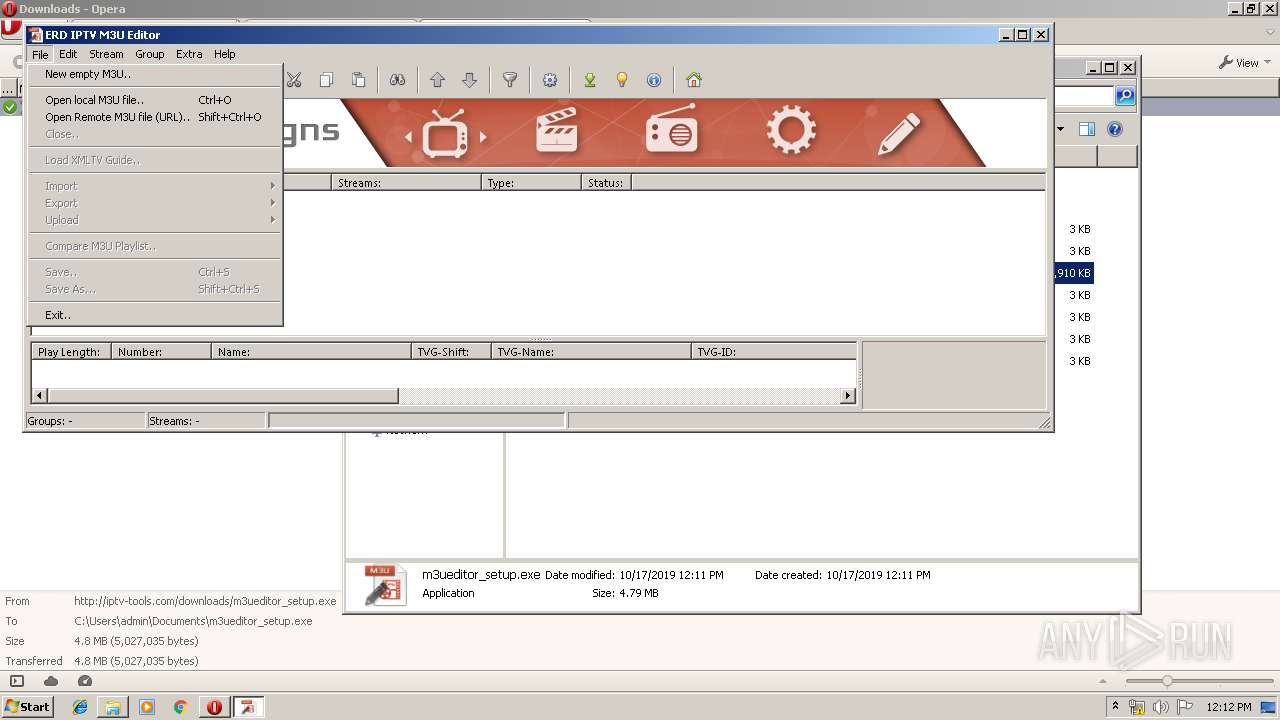Choose Open local M3U file
1280x720 pixels.
pyautogui.click(x=155, y=100)
